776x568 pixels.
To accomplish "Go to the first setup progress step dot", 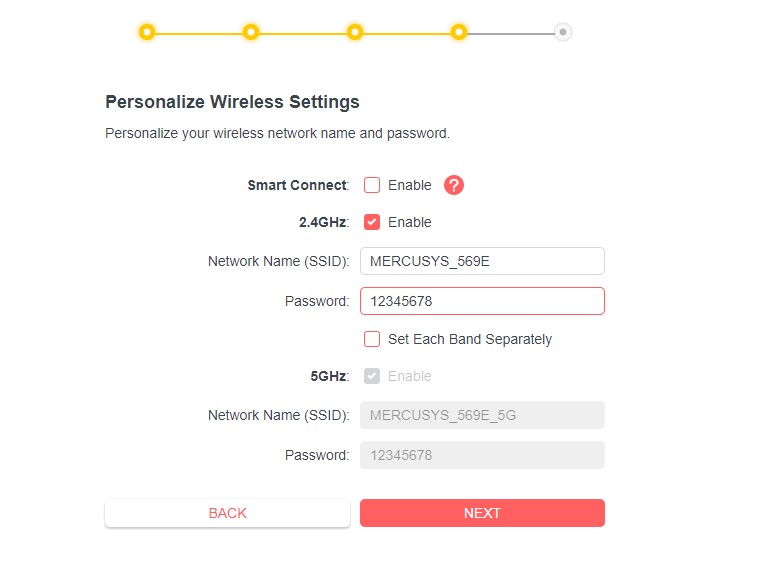I will [x=146, y=32].
